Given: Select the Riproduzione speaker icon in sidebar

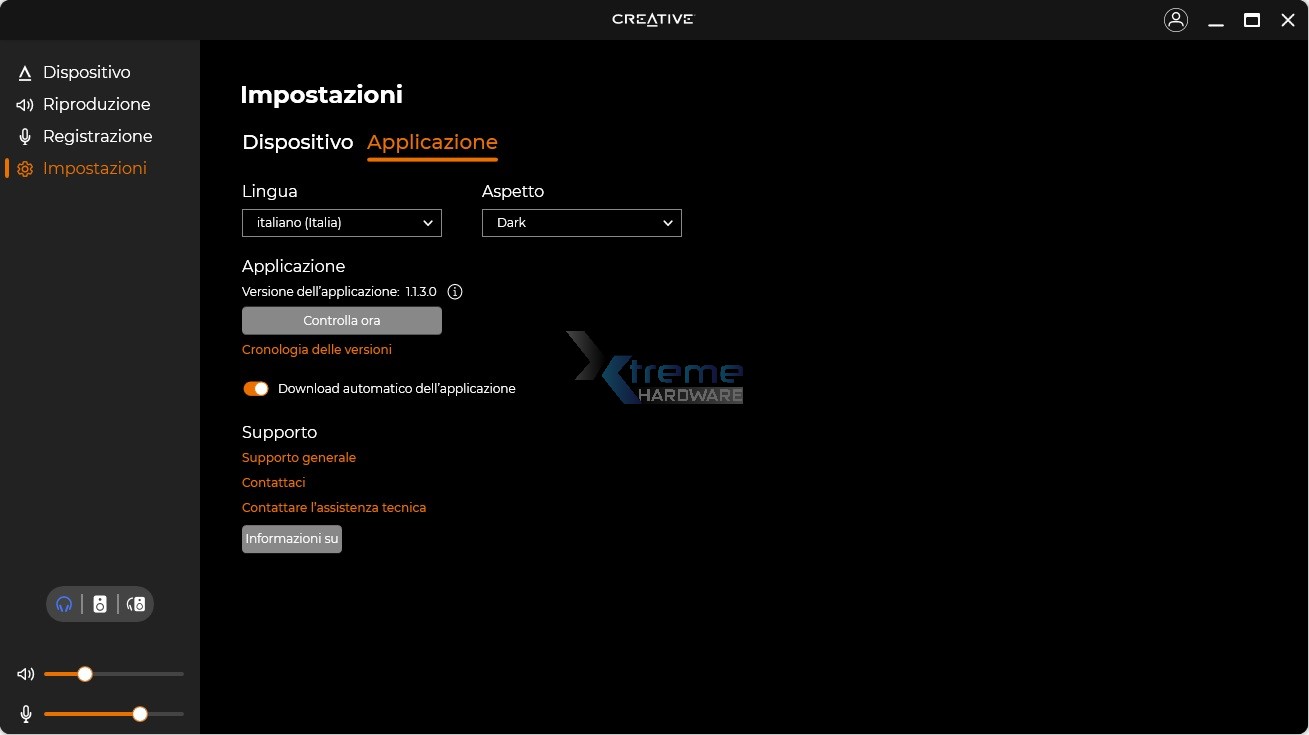Looking at the screenshot, I should (x=24, y=104).
